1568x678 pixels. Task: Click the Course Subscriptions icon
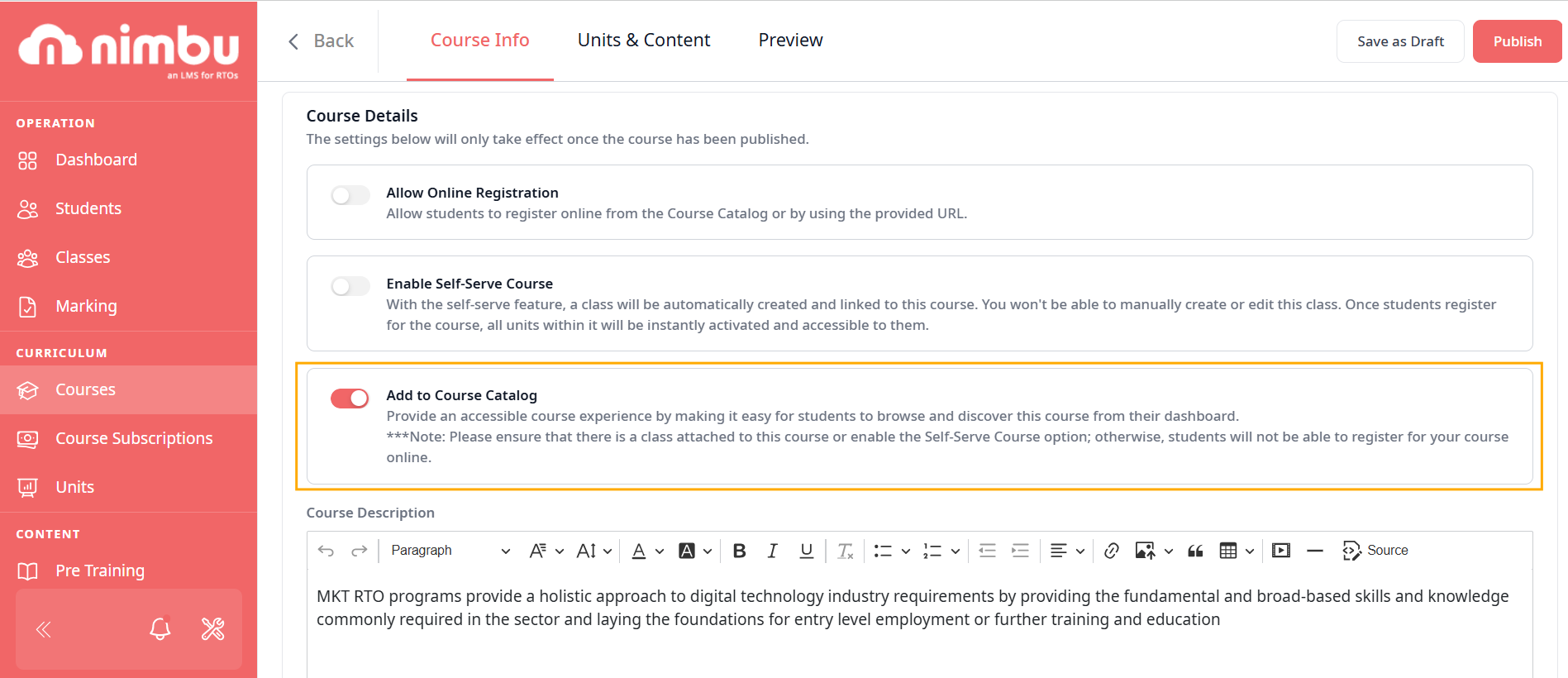[x=27, y=439]
